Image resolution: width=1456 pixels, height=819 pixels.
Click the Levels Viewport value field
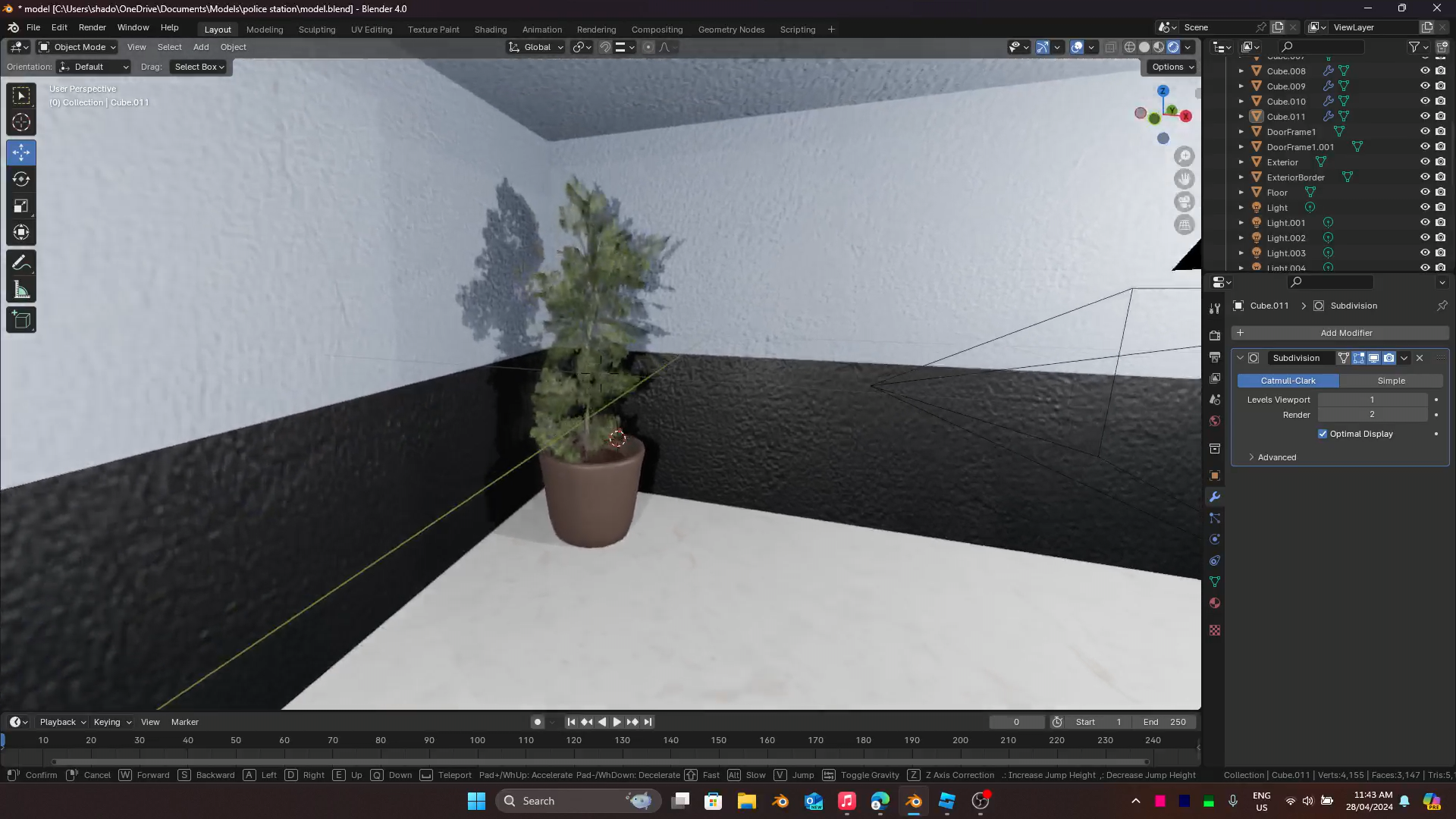pos(1372,400)
